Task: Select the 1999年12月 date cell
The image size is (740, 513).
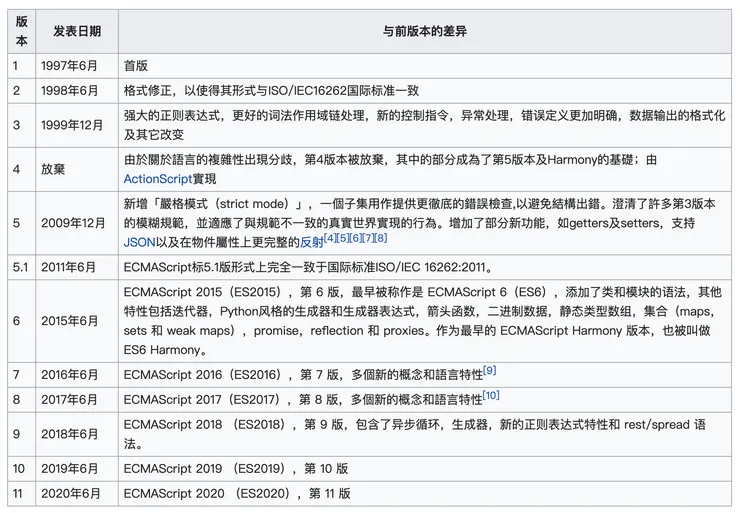Action: click(77, 125)
